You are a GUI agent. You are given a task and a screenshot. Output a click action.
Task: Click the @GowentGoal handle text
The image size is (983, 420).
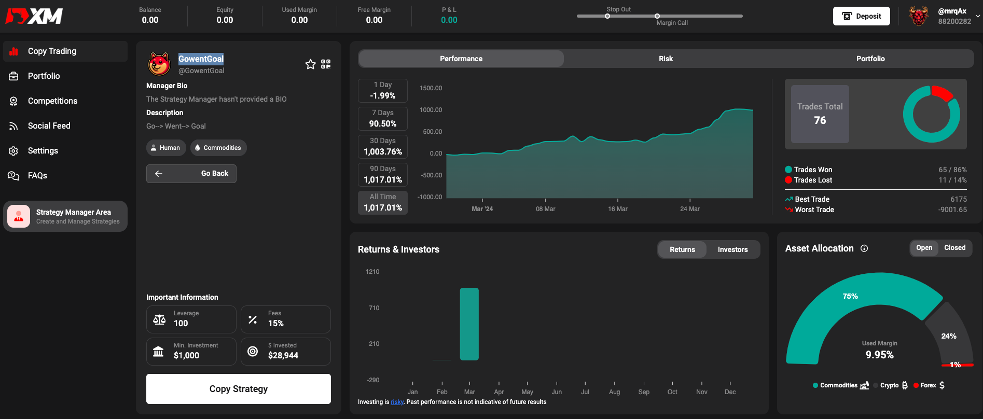tap(201, 71)
